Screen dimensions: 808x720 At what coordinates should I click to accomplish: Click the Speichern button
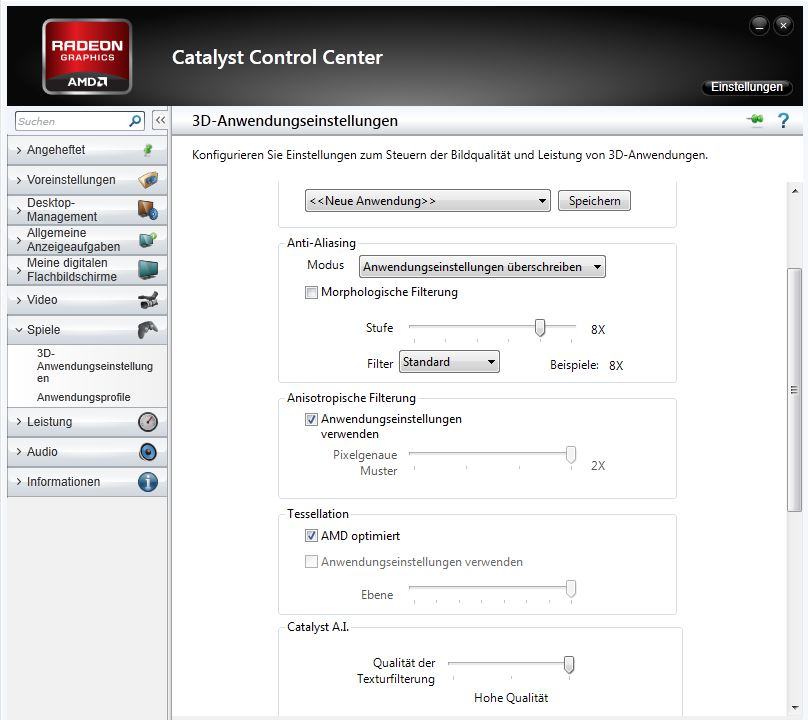594,200
